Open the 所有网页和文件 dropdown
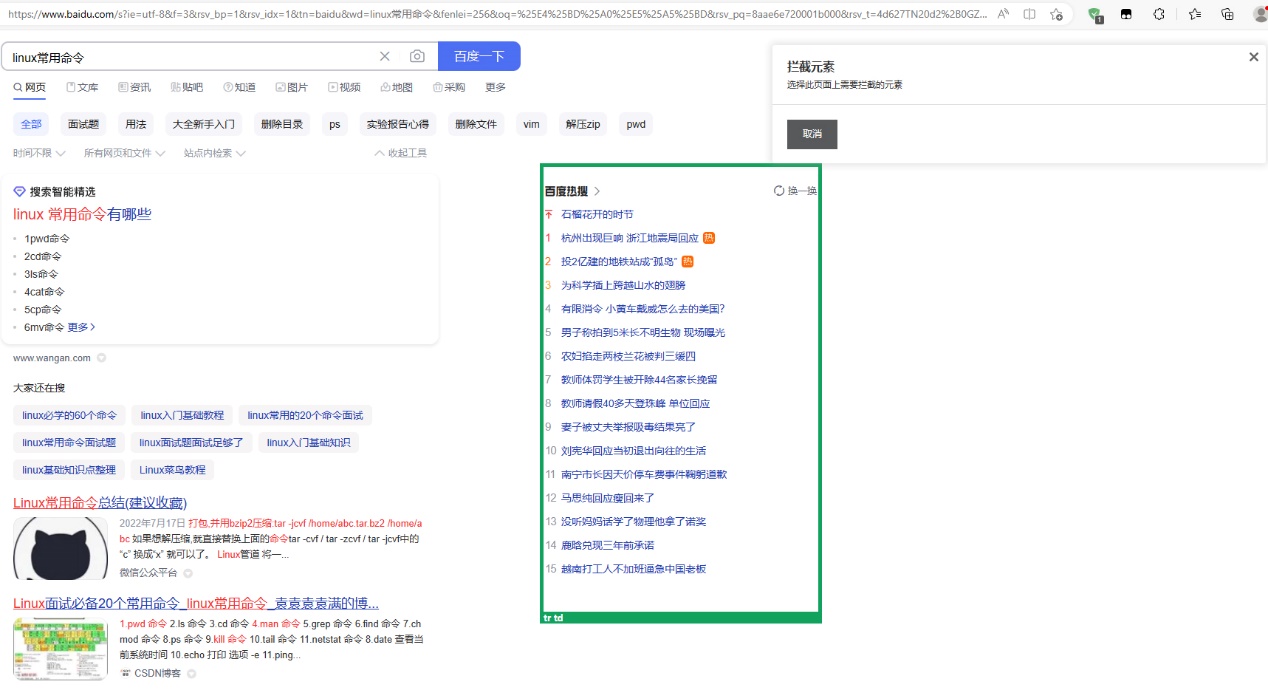Image resolution: width=1268 pixels, height=690 pixels. [125, 153]
